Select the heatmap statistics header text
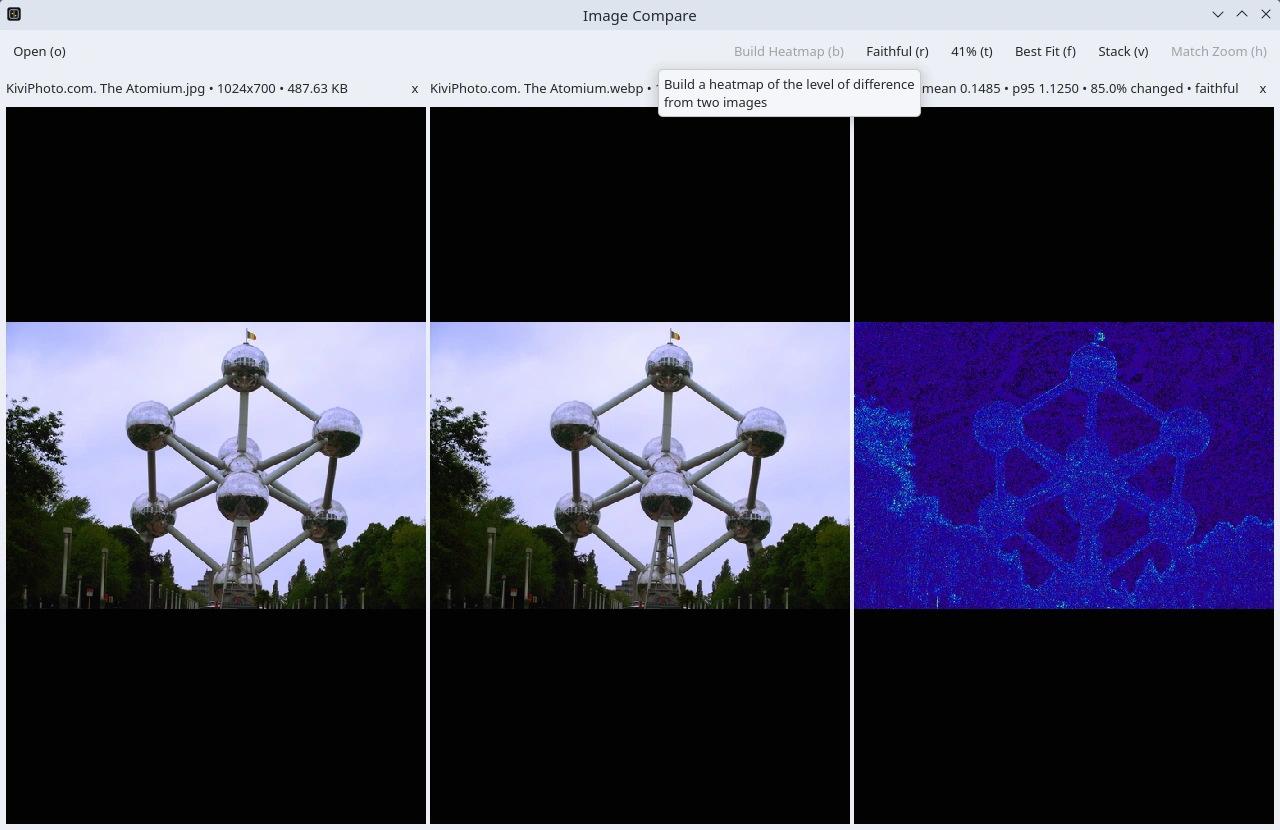 coord(1080,88)
